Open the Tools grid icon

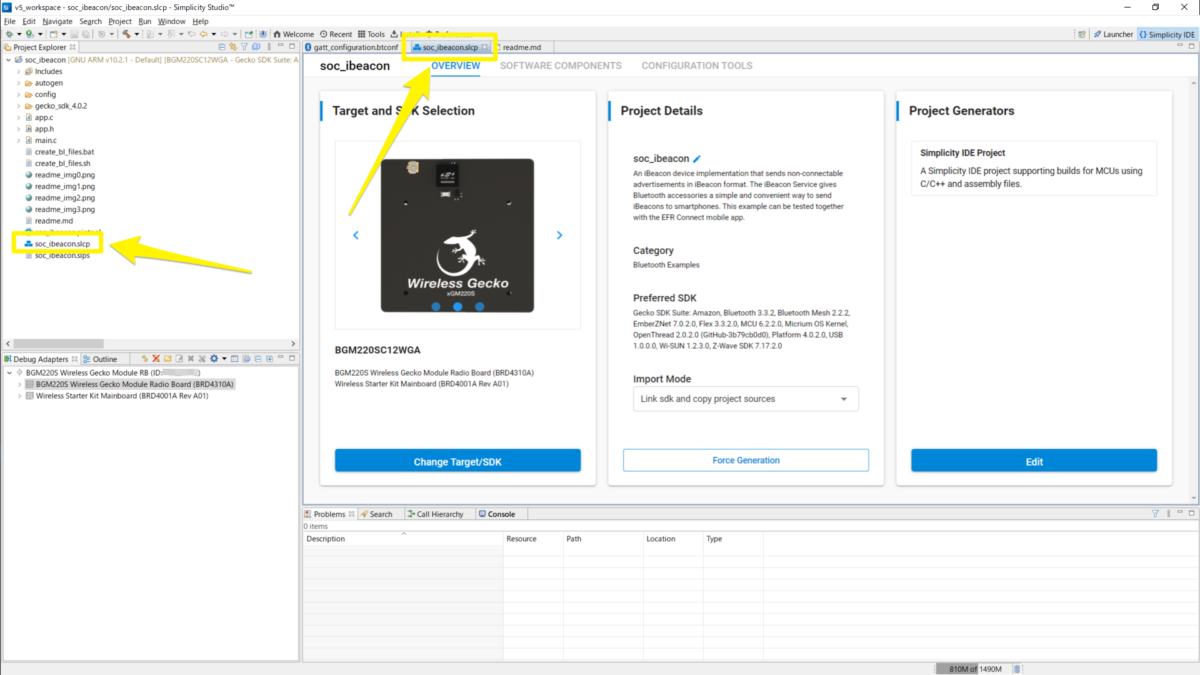(x=361, y=34)
